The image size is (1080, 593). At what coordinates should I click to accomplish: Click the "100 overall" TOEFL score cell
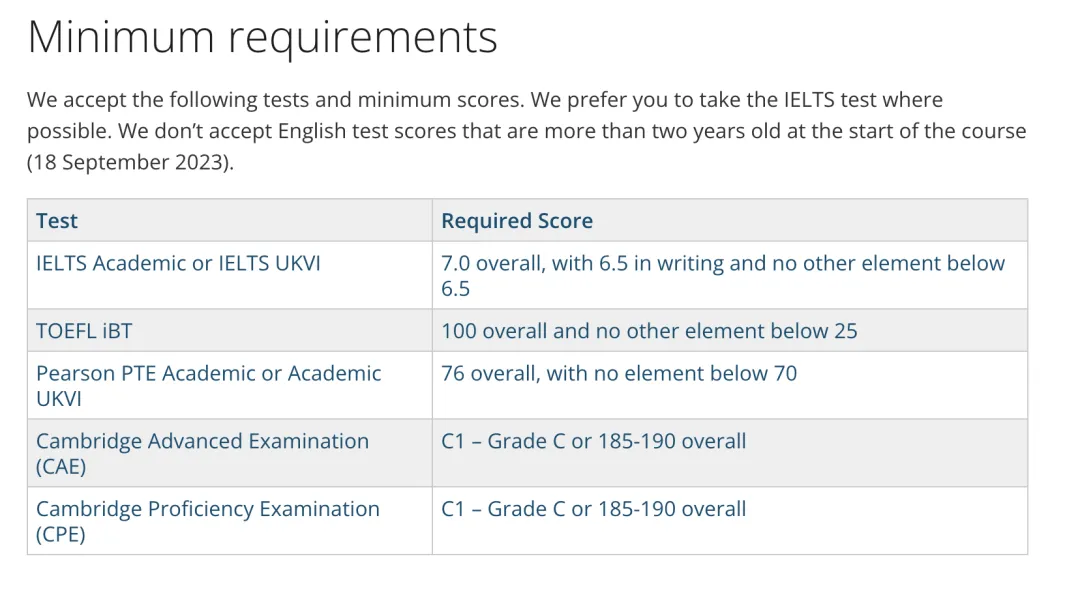pos(649,331)
